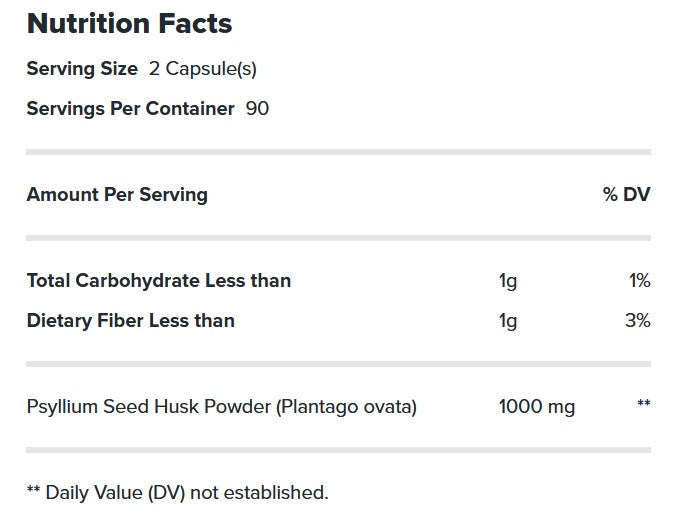Click the 1000 mg amount

536,407
